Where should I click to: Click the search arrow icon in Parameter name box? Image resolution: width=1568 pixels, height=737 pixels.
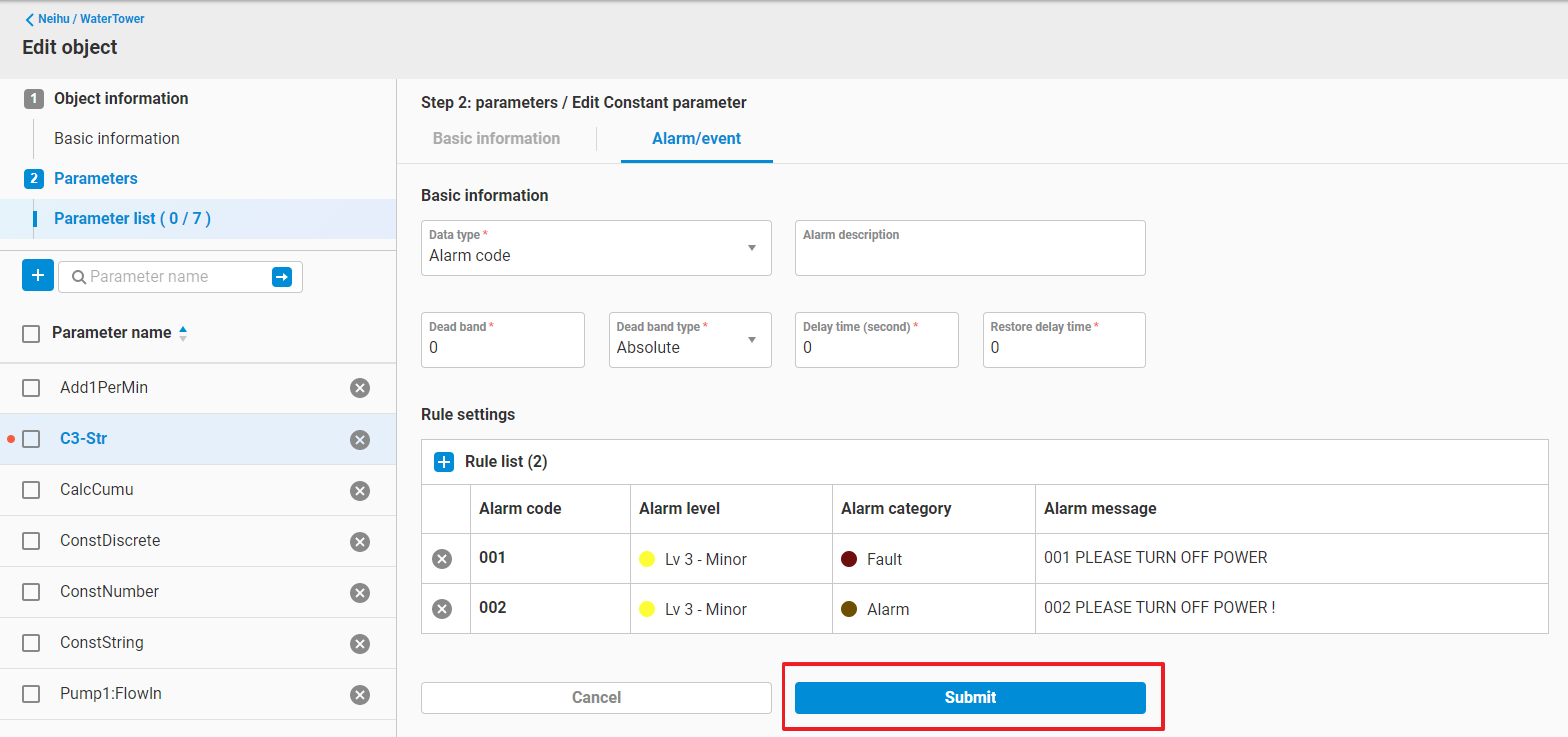[x=282, y=277]
